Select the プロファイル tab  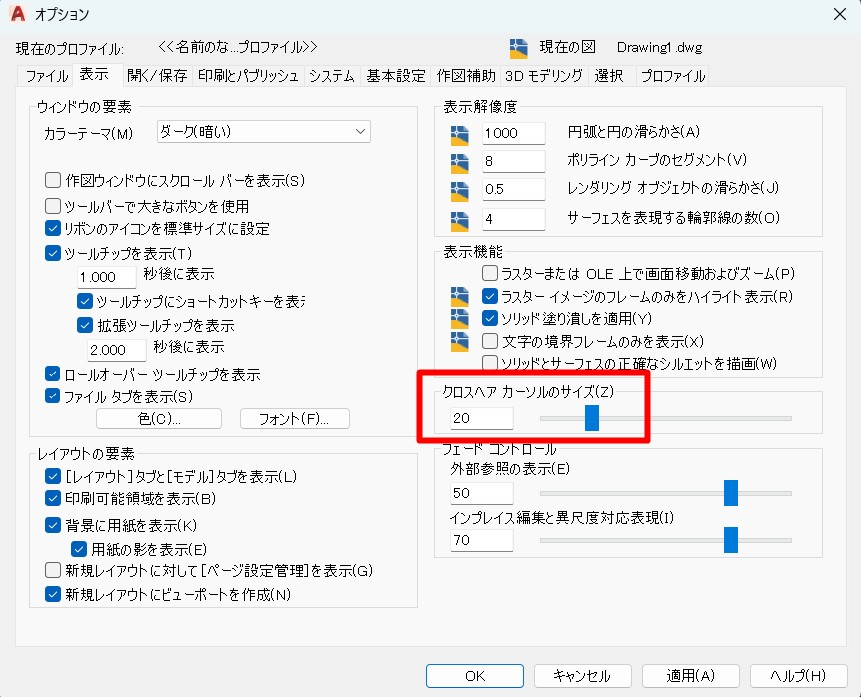pyautogui.click(x=672, y=76)
